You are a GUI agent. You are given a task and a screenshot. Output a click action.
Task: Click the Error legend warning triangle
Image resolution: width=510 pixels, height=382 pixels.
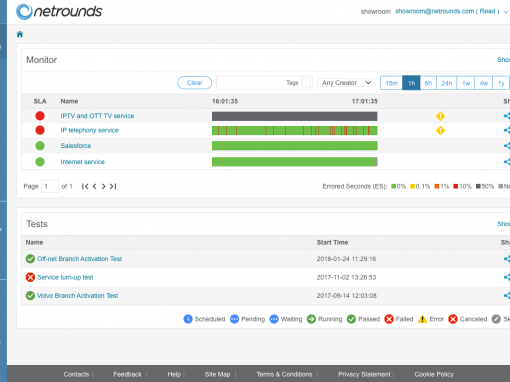[422, 319]
